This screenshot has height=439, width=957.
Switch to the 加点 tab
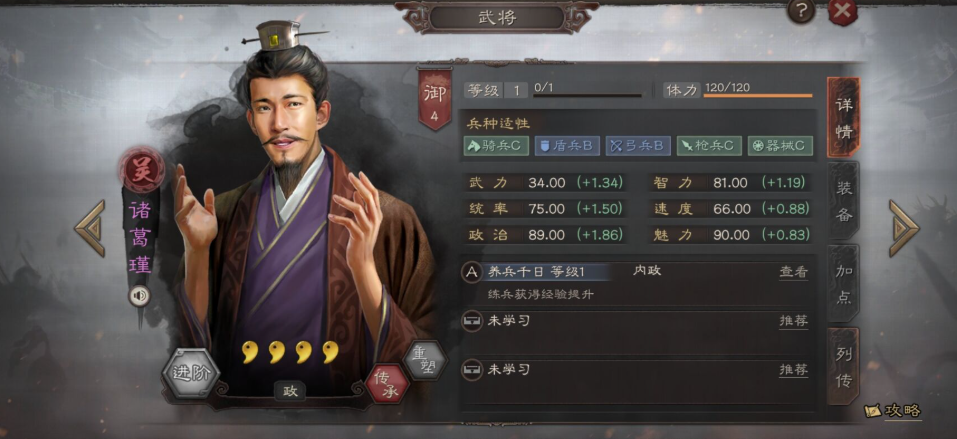[843, 283]
